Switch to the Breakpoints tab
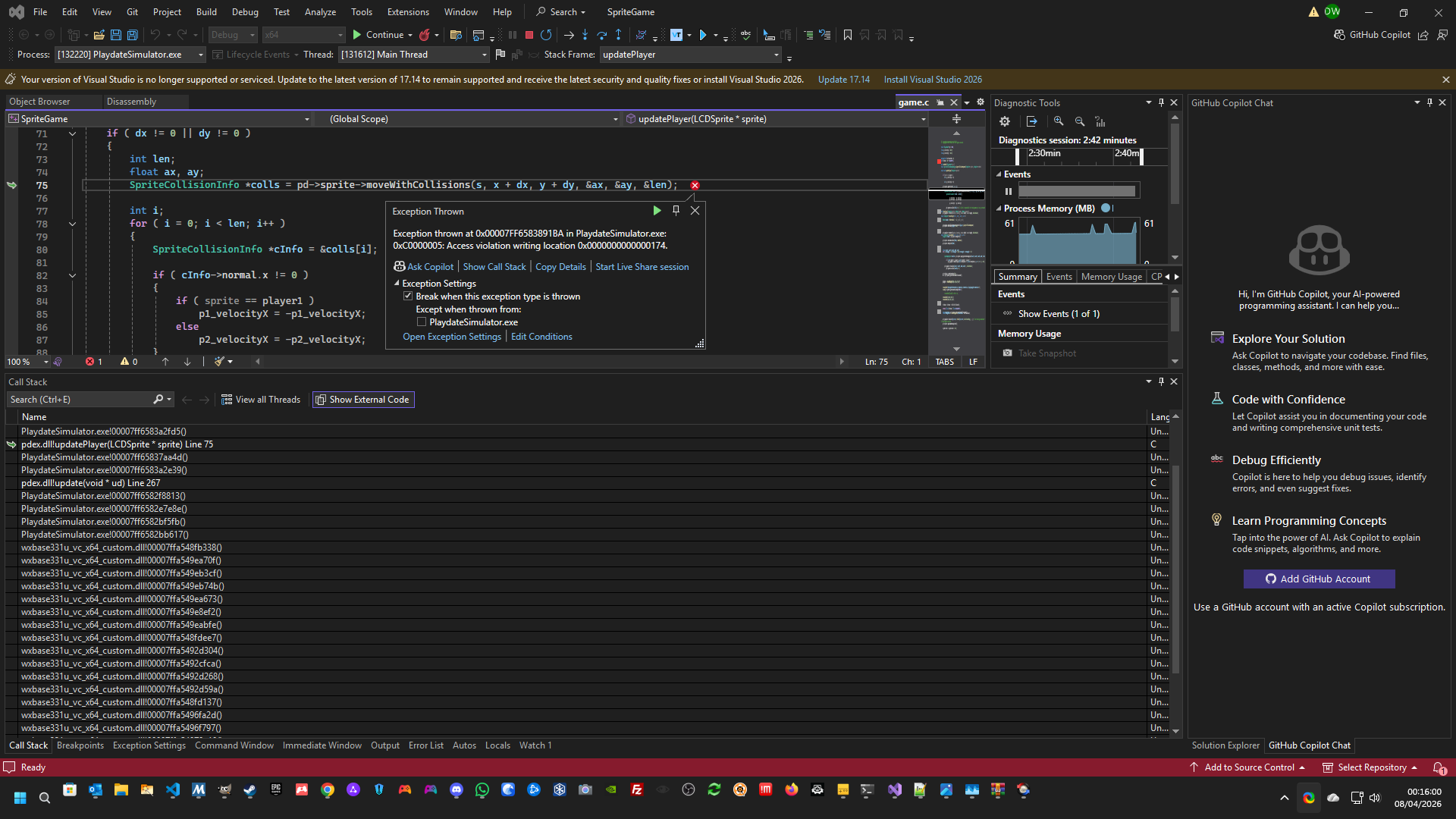This screenshot has height=819, width=1456. click(x=80, y=745)
